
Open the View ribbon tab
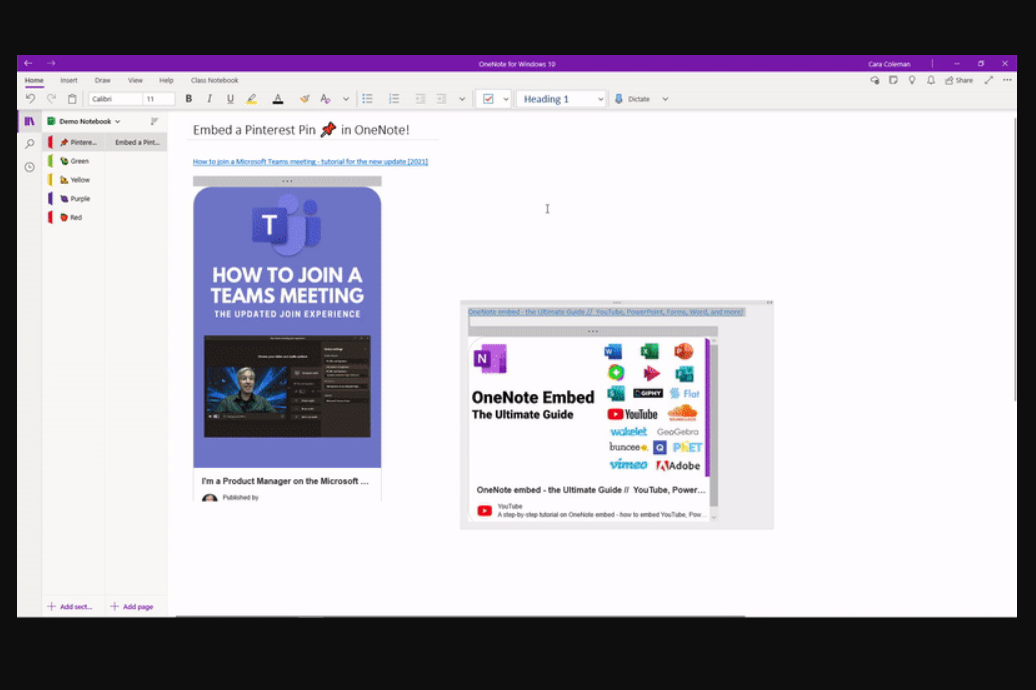pyautogui.click(x=135, y=81)
